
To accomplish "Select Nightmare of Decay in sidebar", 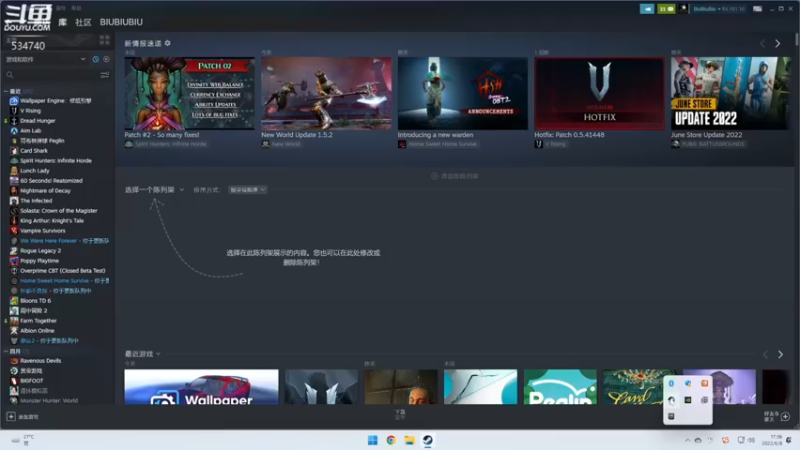I will [45, 191].
